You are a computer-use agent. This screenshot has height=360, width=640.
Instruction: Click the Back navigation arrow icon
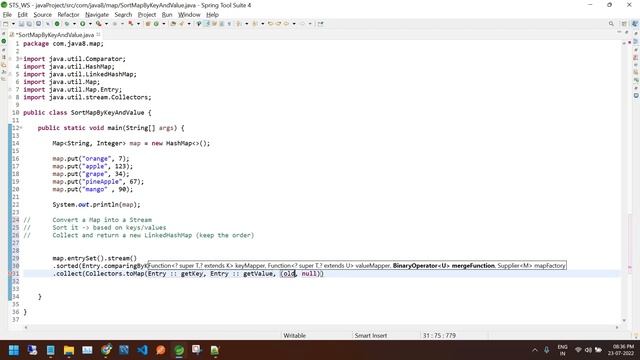287,24
